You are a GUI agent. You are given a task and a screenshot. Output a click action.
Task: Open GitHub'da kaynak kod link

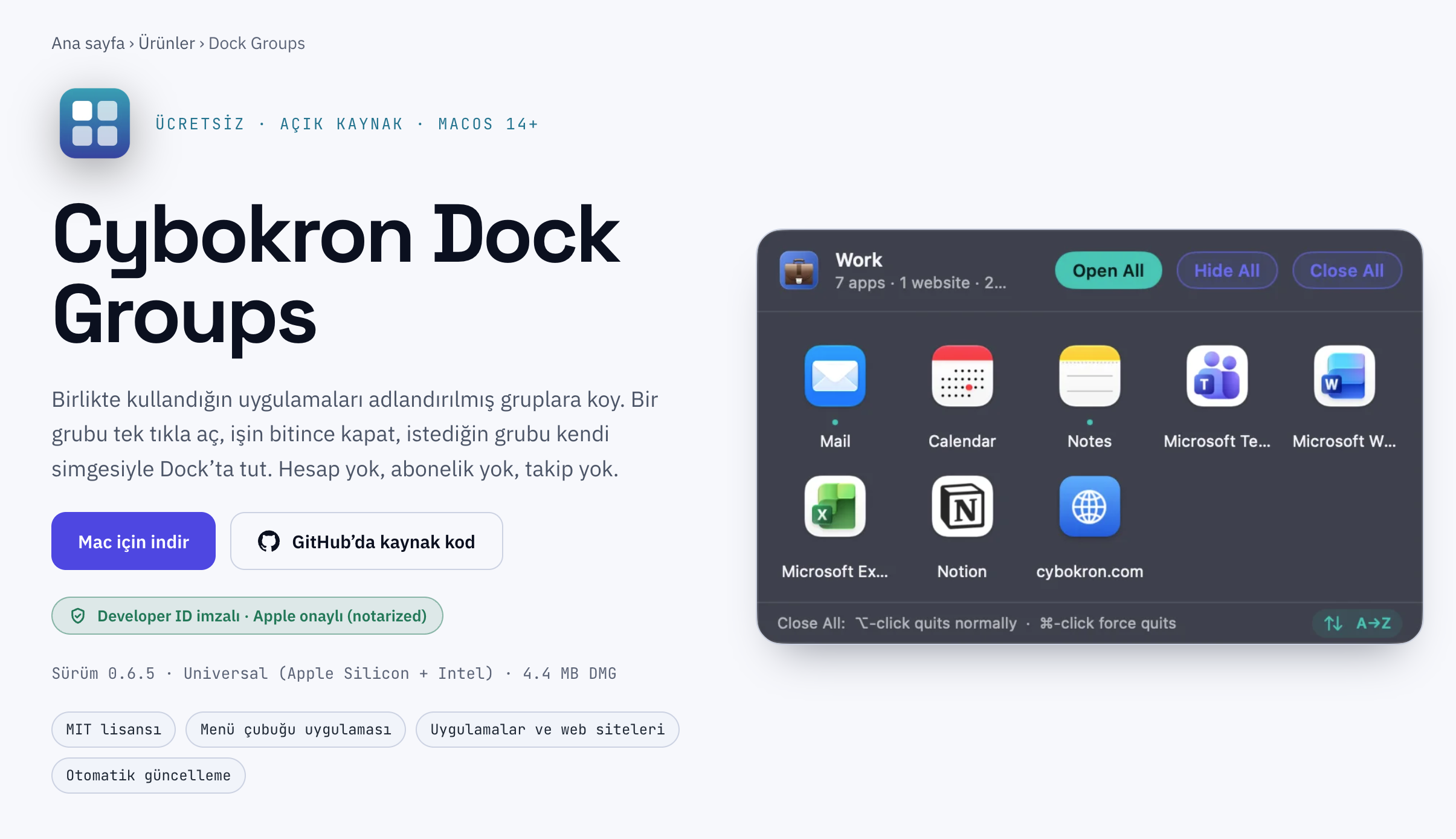(367, 541)
